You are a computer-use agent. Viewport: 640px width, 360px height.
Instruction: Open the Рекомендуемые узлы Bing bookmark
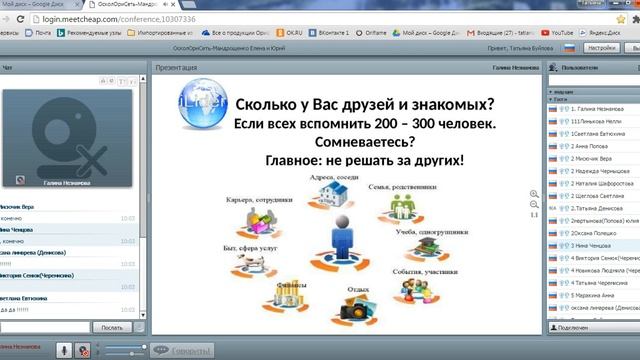click(89, 33)
